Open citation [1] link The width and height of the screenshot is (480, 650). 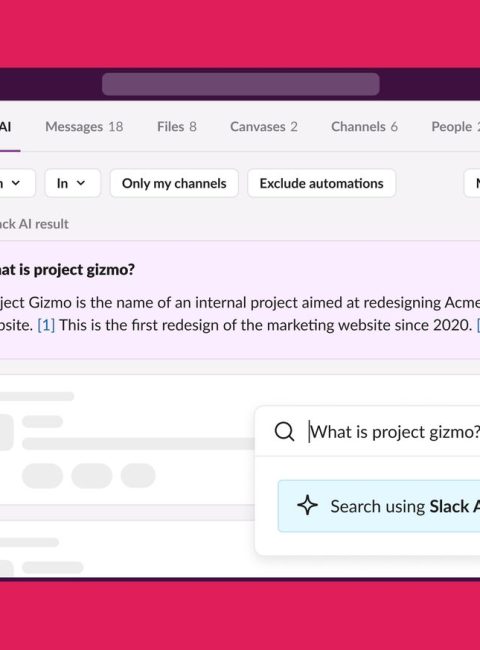click(x=46, y=325)
